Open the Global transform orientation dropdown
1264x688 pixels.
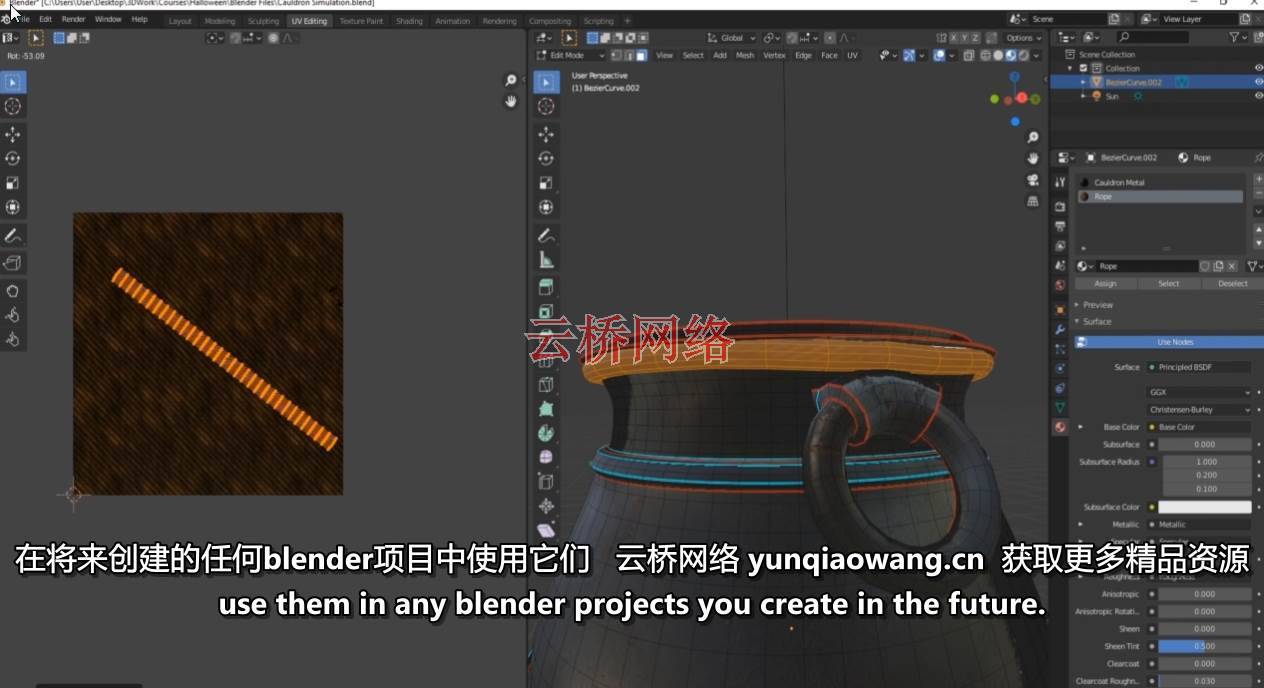pos(732,38)
